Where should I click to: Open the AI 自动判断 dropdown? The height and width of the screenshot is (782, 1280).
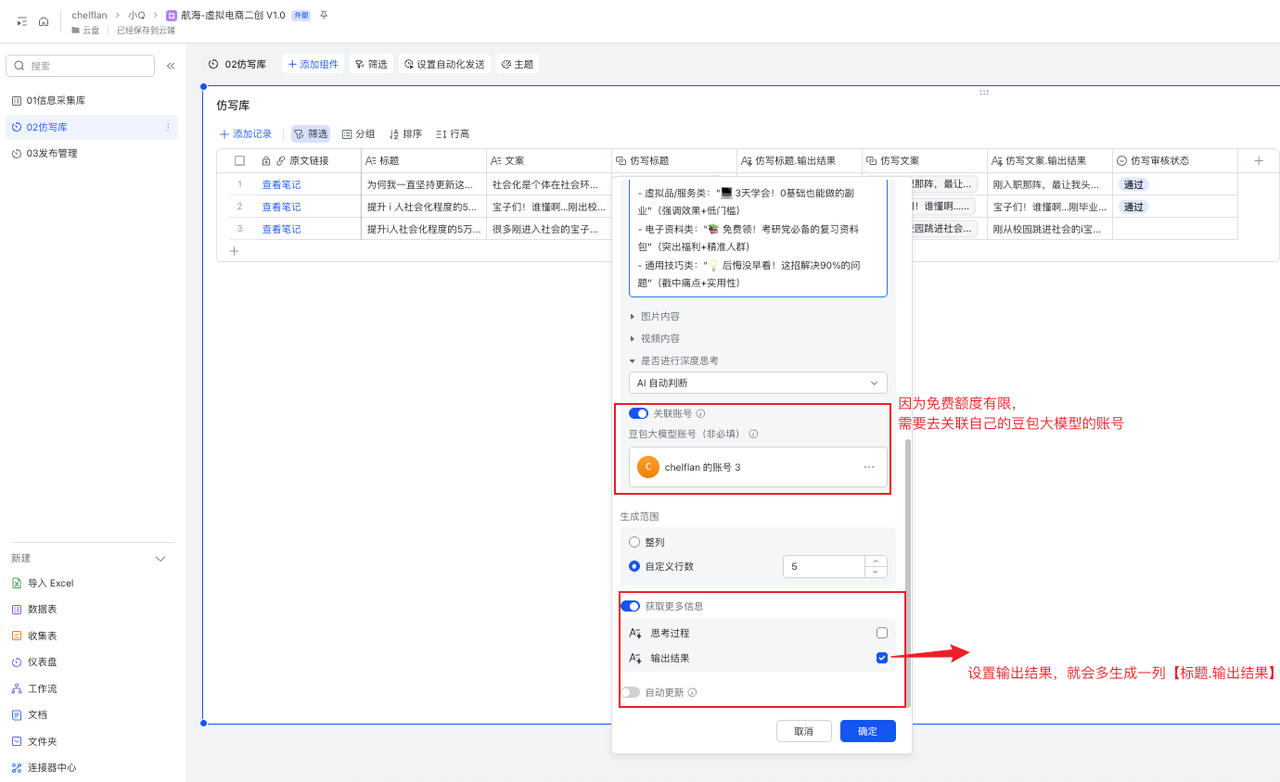[758, 383]
